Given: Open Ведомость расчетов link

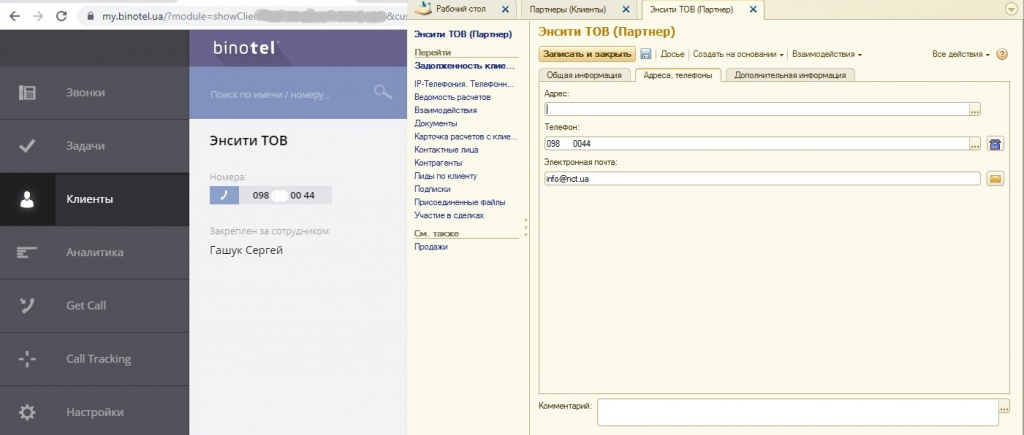Looking at the screenshot, I should 453,97.
